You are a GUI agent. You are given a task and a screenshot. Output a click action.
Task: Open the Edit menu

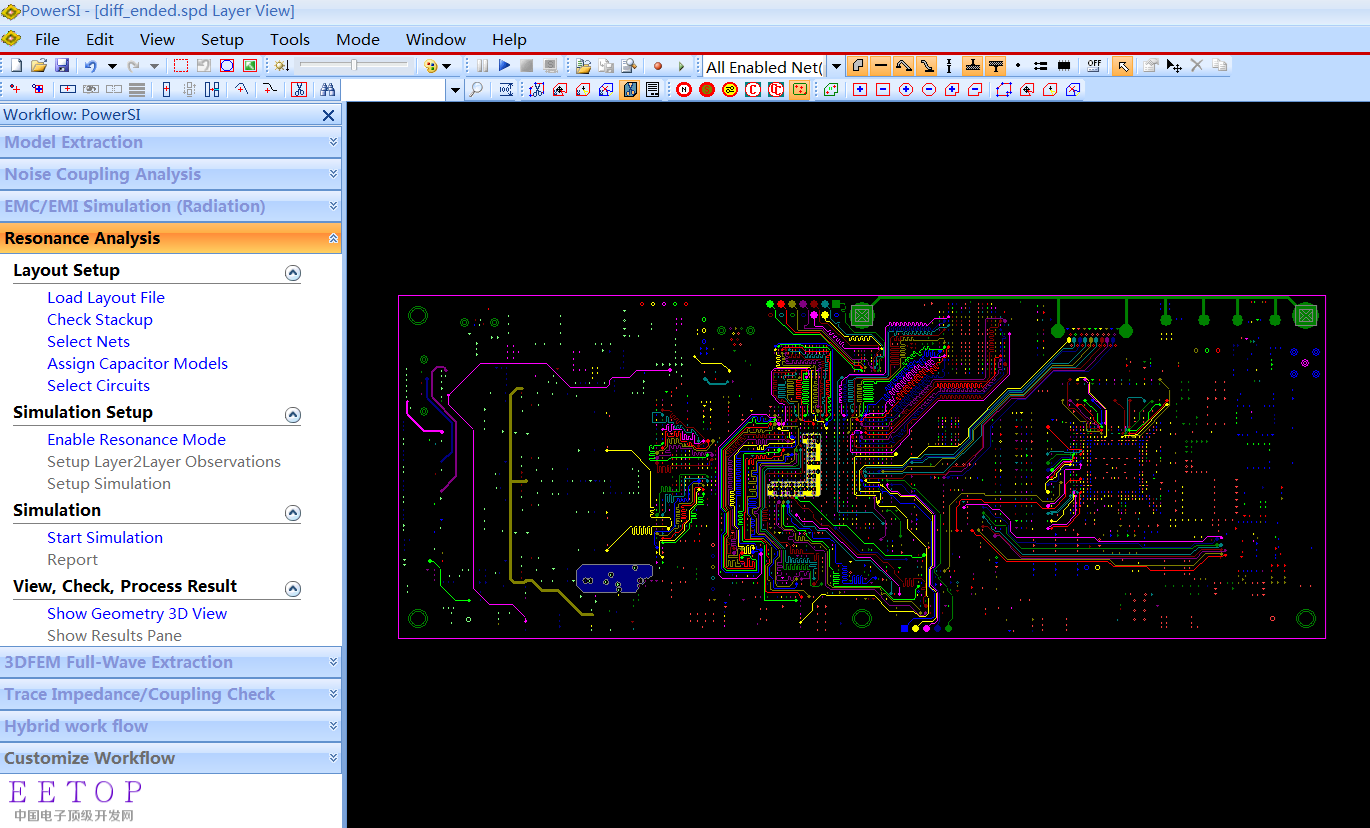100,39
